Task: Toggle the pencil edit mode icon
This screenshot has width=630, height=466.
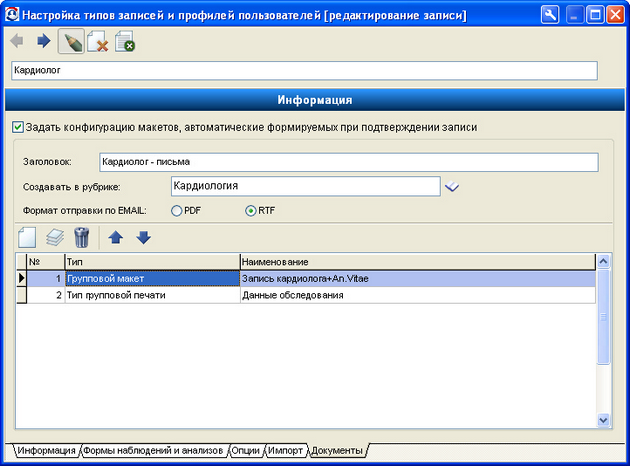Action: pos(71,41)
